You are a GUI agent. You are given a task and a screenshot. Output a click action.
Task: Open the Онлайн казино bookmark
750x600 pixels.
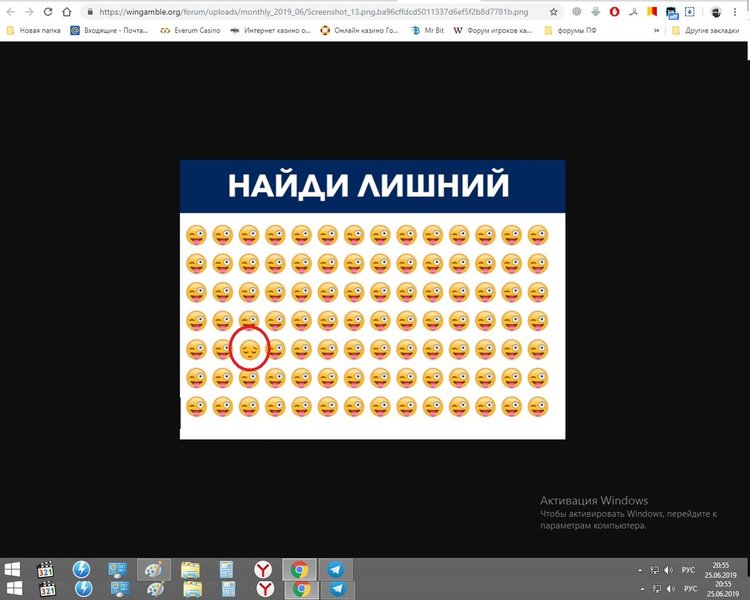[359, 31]
